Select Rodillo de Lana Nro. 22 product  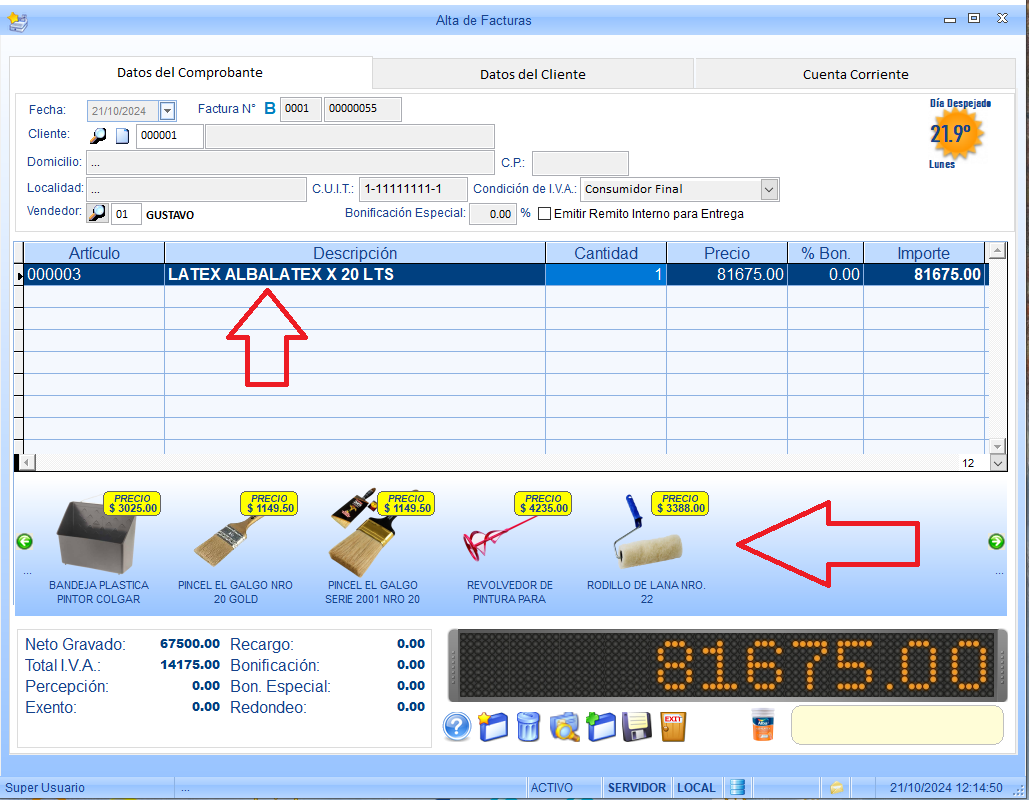[x=647, y=548]
